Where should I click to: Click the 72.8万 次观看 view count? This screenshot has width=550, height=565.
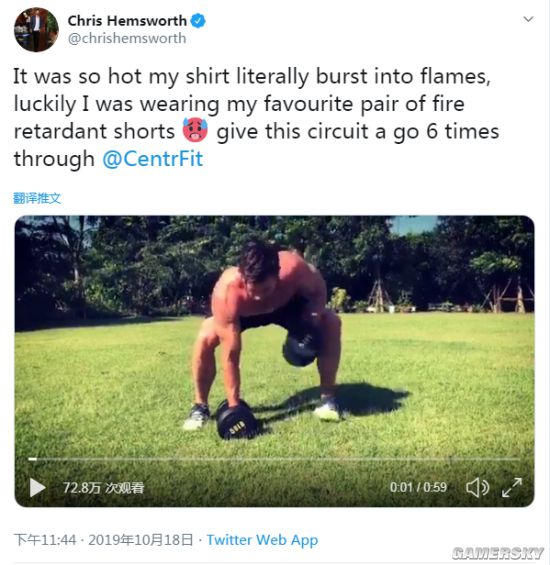pyautogui.click(x=103, y=488)
